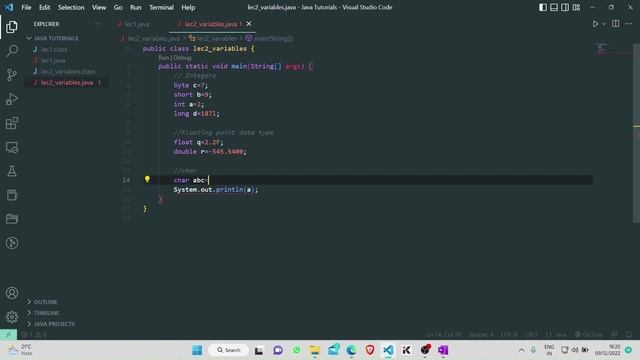Open Microsoft Edge from taskbar
This screenshot has height=360, width=640.
click(x=351, y=350)
